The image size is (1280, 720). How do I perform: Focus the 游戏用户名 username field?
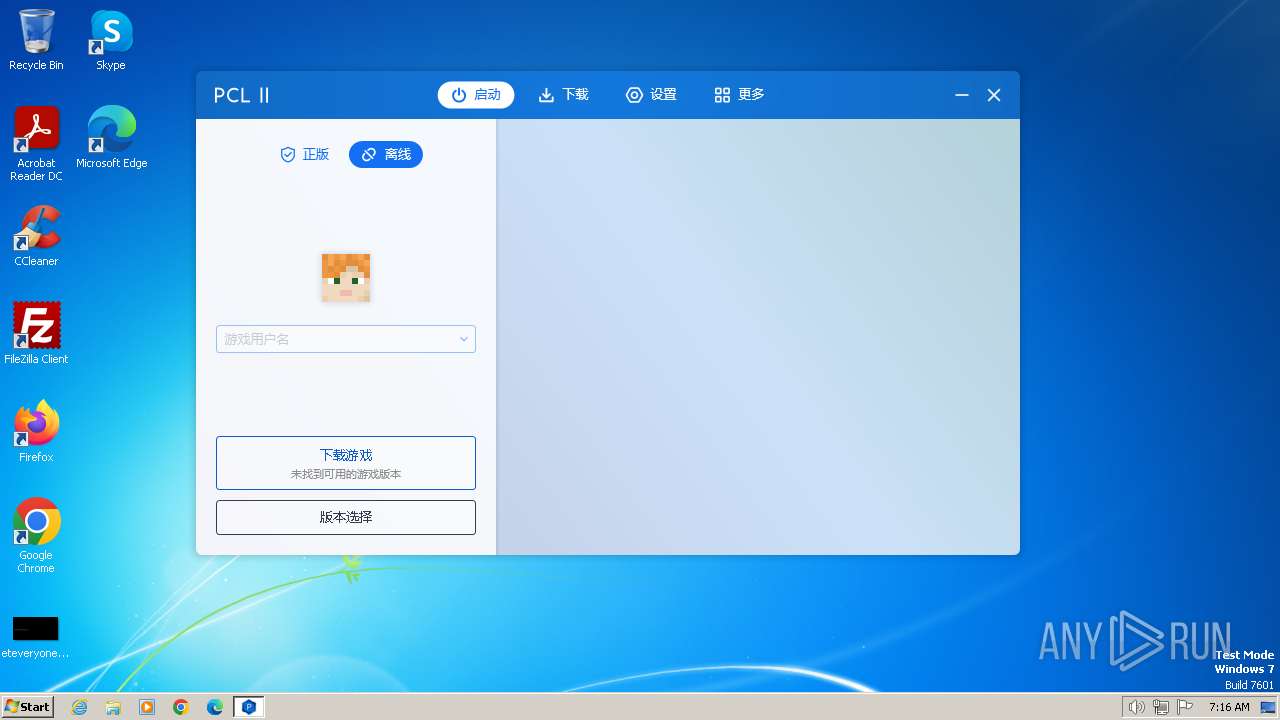pyautogui.click(x=346, y=339)
